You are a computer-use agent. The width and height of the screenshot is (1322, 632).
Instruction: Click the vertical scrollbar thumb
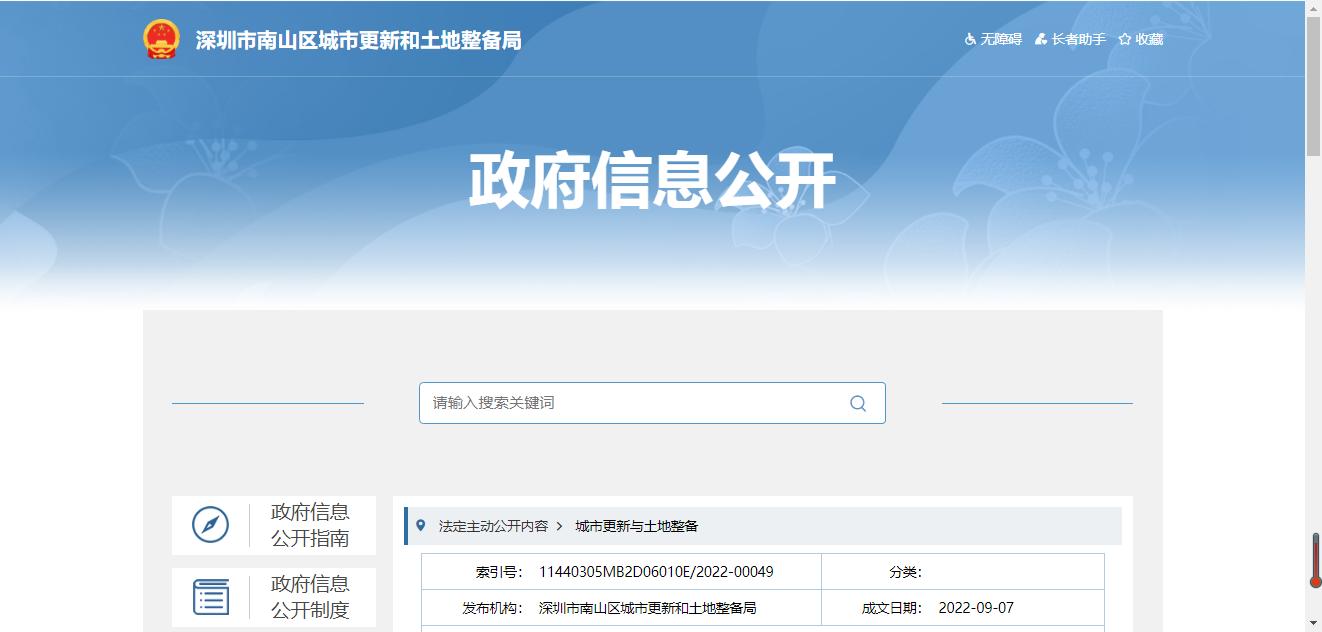tap(1313, 85)
